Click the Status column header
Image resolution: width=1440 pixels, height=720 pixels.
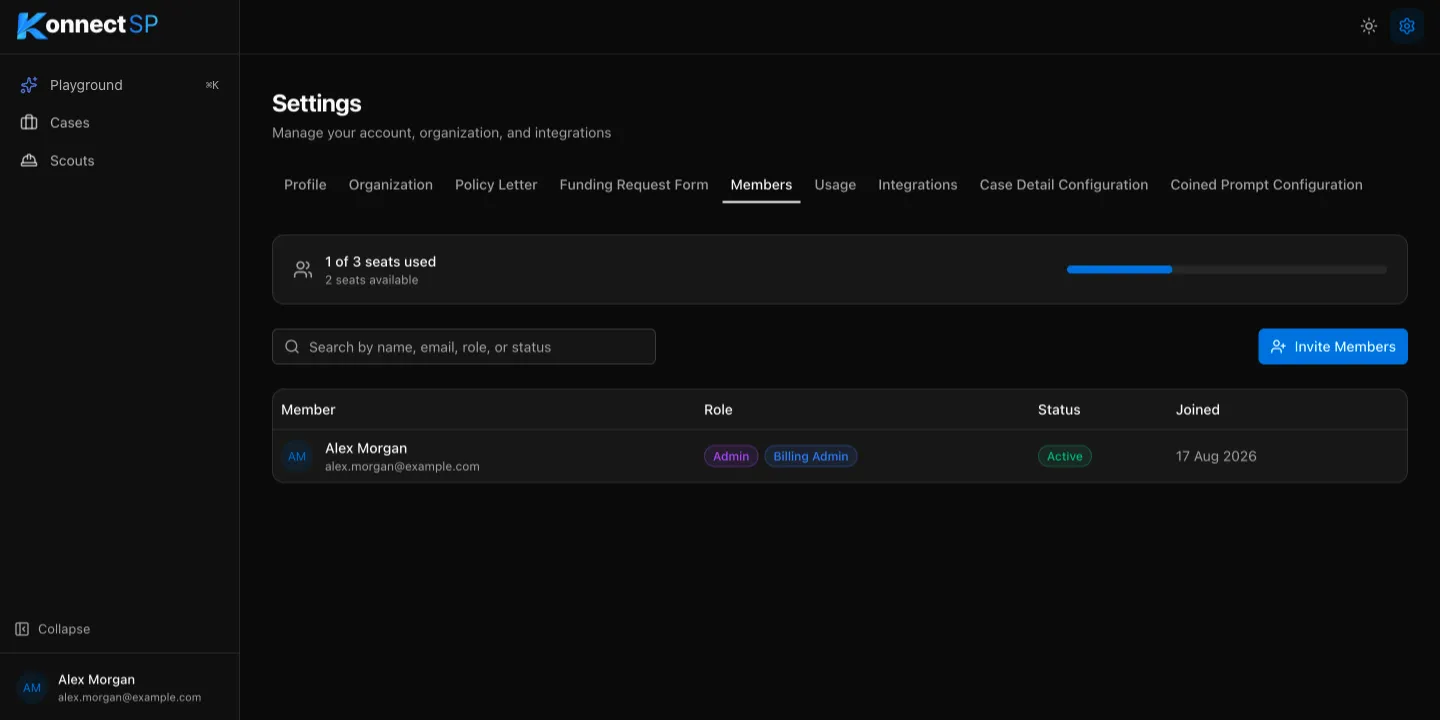coord(1059,410)
